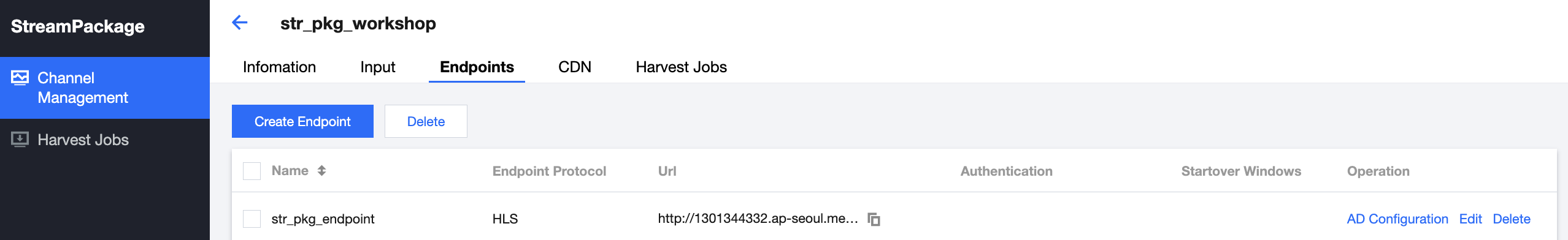Viewport: 1568px width, 240px height.
Task: Click the Harvest Jobs sidebar icon
Action: coord(20,140)
